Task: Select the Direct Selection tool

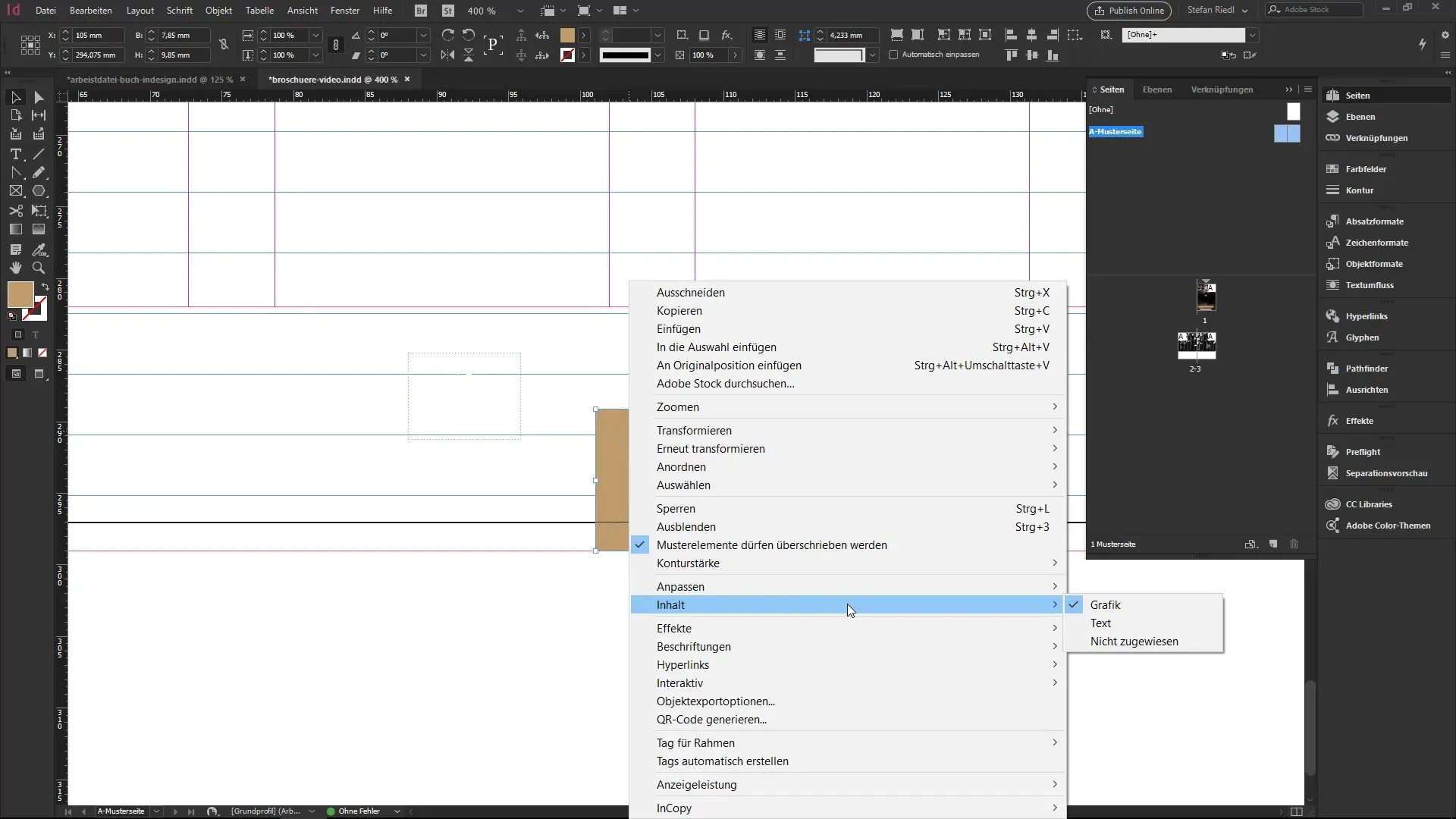Action: (39, 97)
